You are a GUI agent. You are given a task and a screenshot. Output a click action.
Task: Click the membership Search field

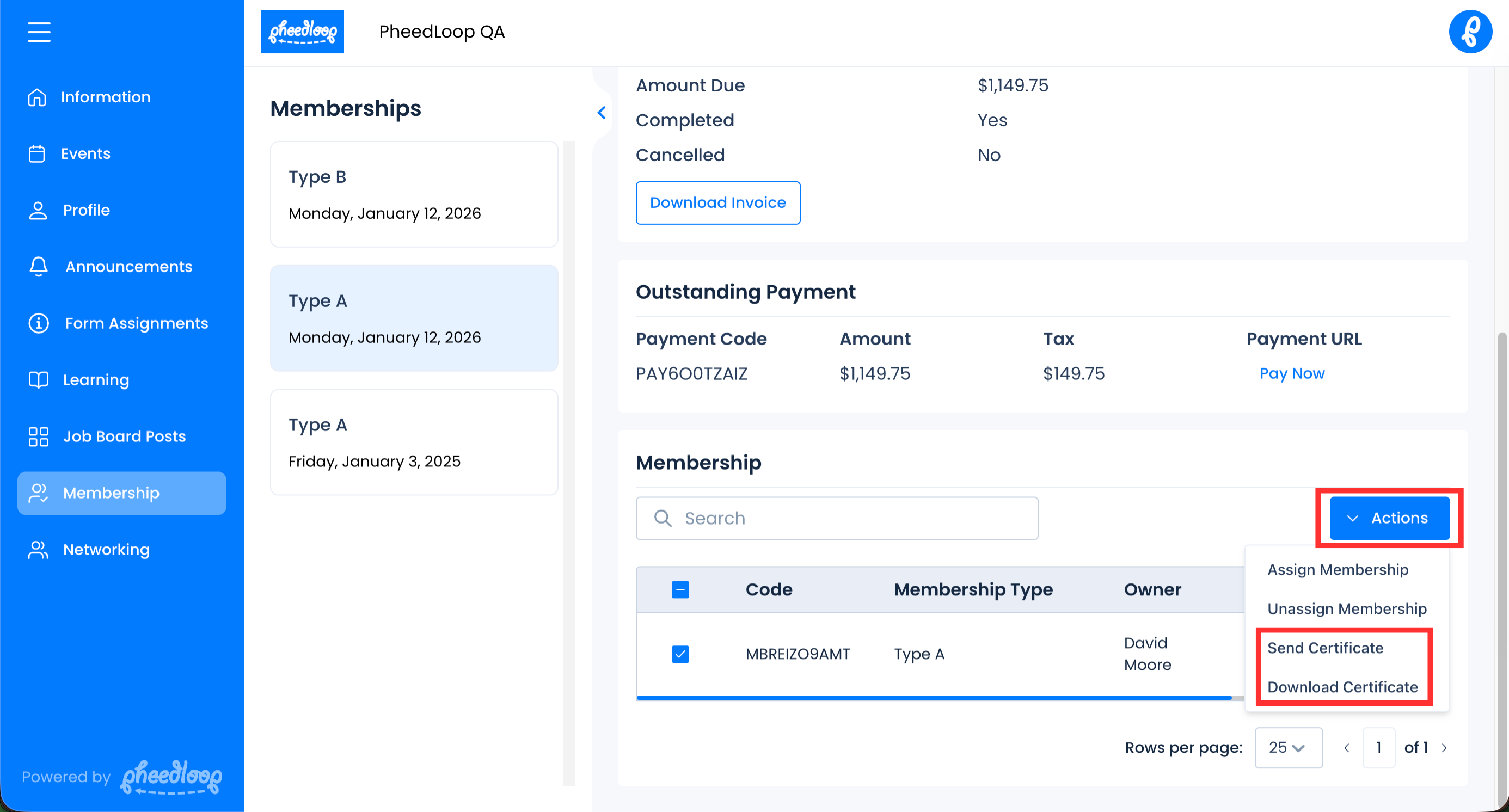coord(837,518)
